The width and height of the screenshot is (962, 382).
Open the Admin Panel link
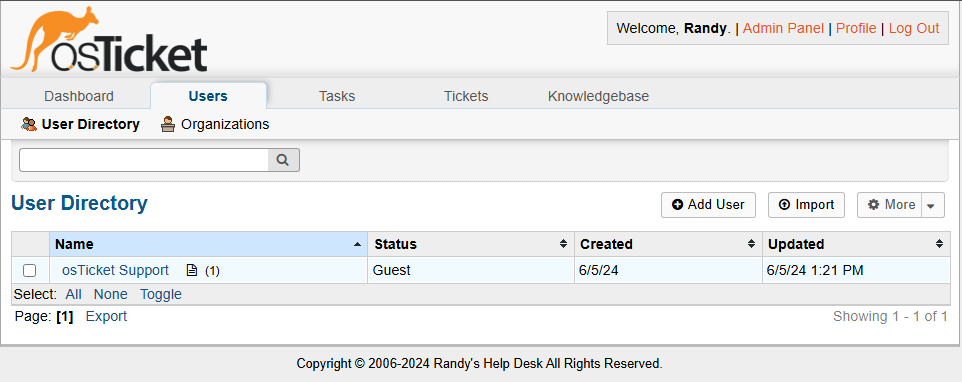(783, 28)
